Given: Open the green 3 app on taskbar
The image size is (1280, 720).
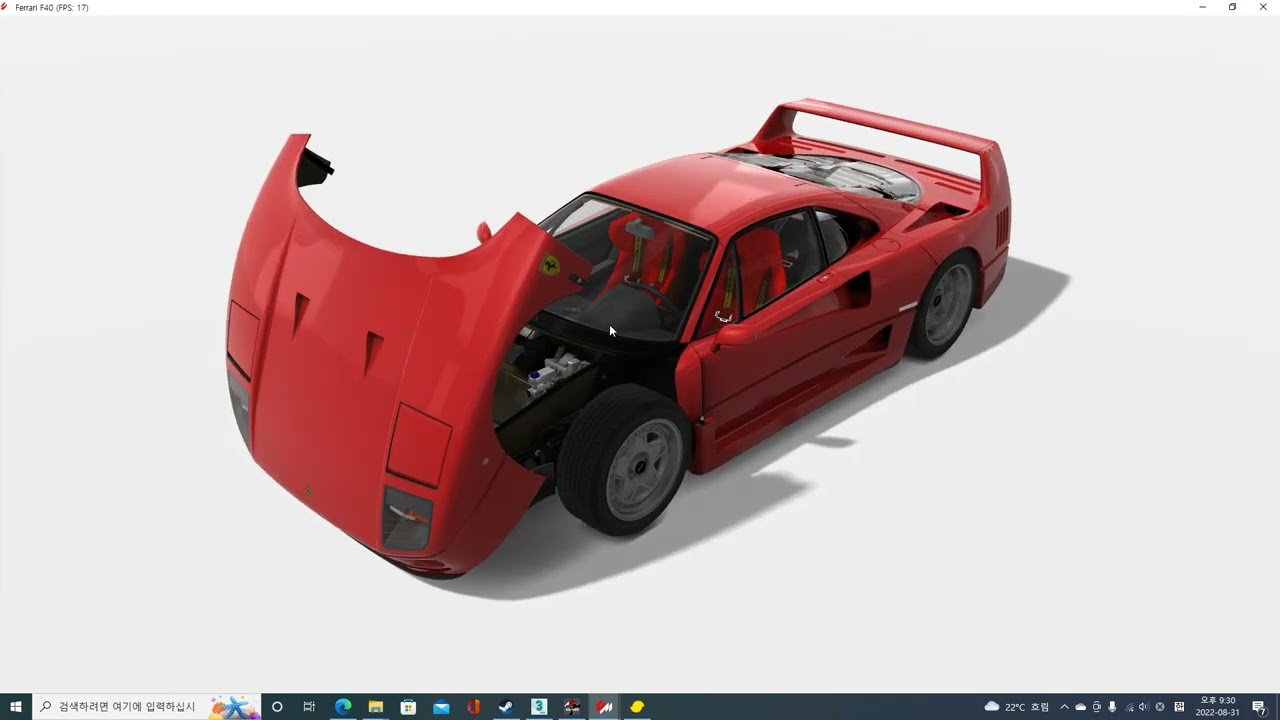Looking at the screenshot, I should click(539, 707).
